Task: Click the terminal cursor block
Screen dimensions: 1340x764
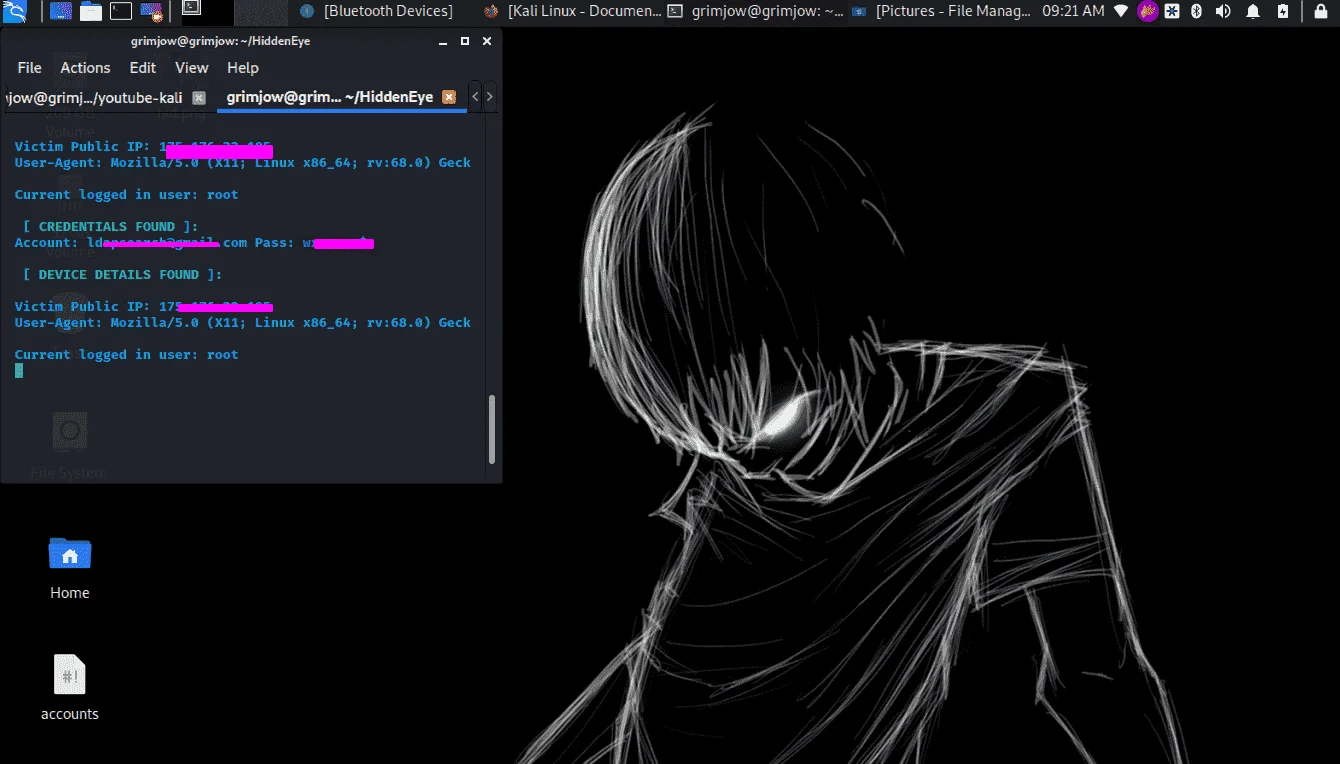Action: (19, 371)
